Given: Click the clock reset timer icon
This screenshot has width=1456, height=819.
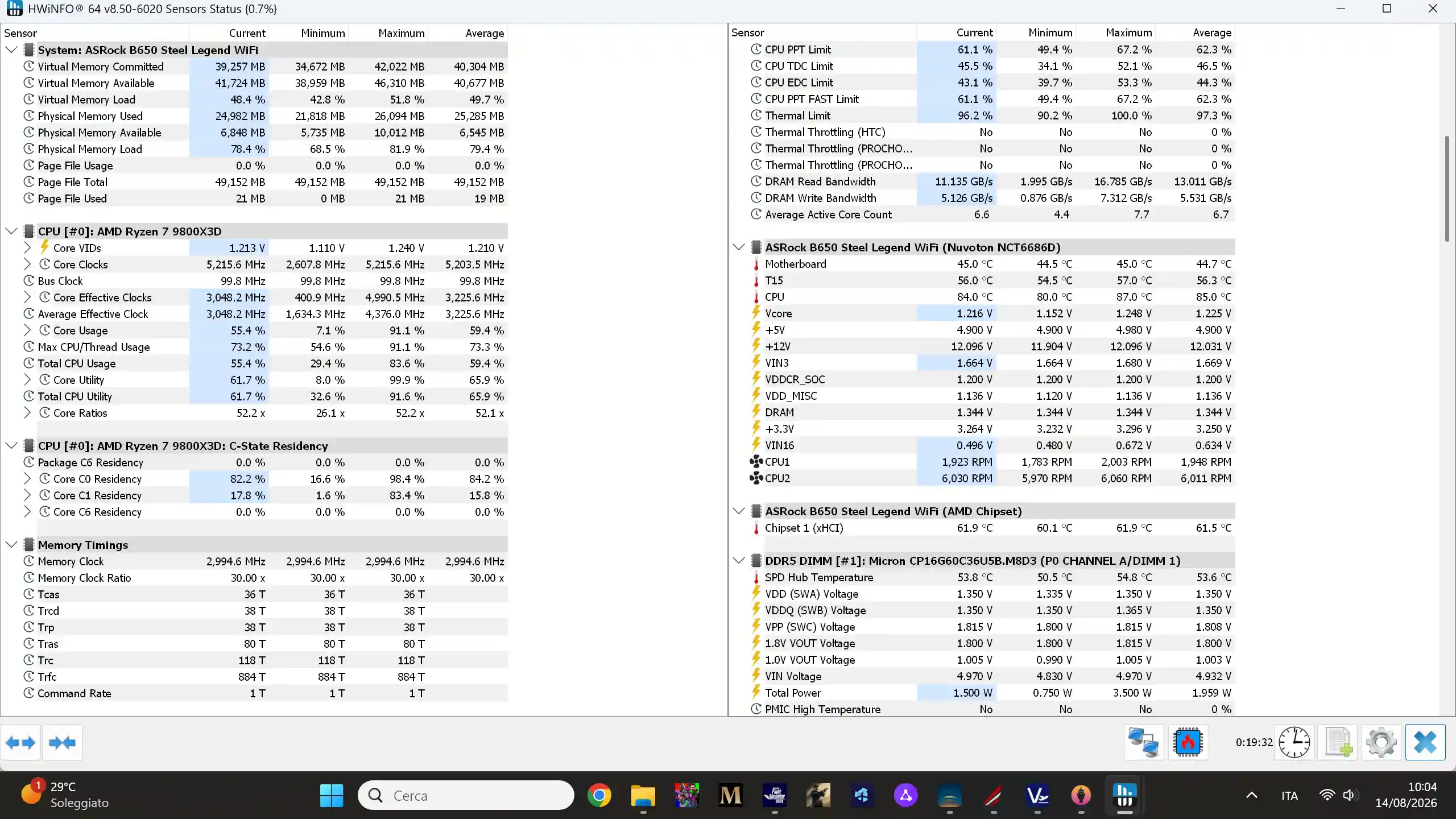Looking at the screenshot, I should tap(1294, 742).
